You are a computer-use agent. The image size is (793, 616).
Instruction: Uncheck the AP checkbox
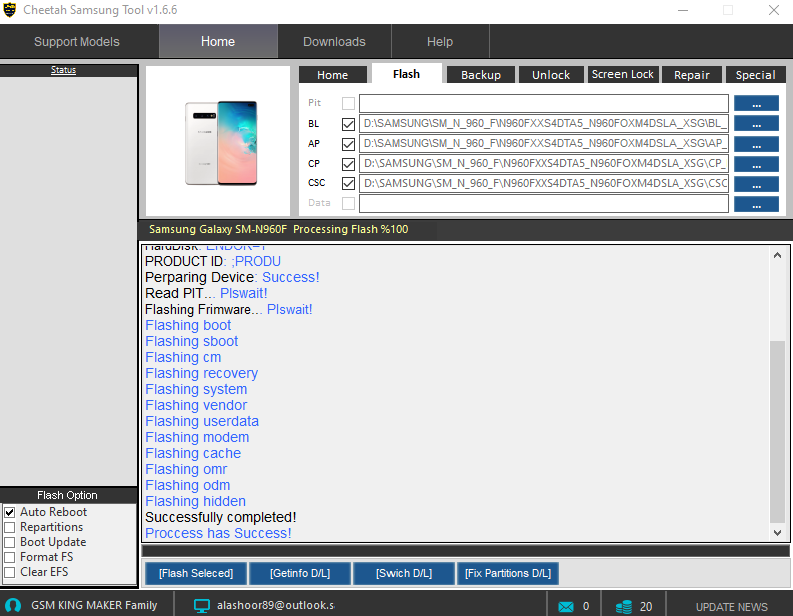348,144
